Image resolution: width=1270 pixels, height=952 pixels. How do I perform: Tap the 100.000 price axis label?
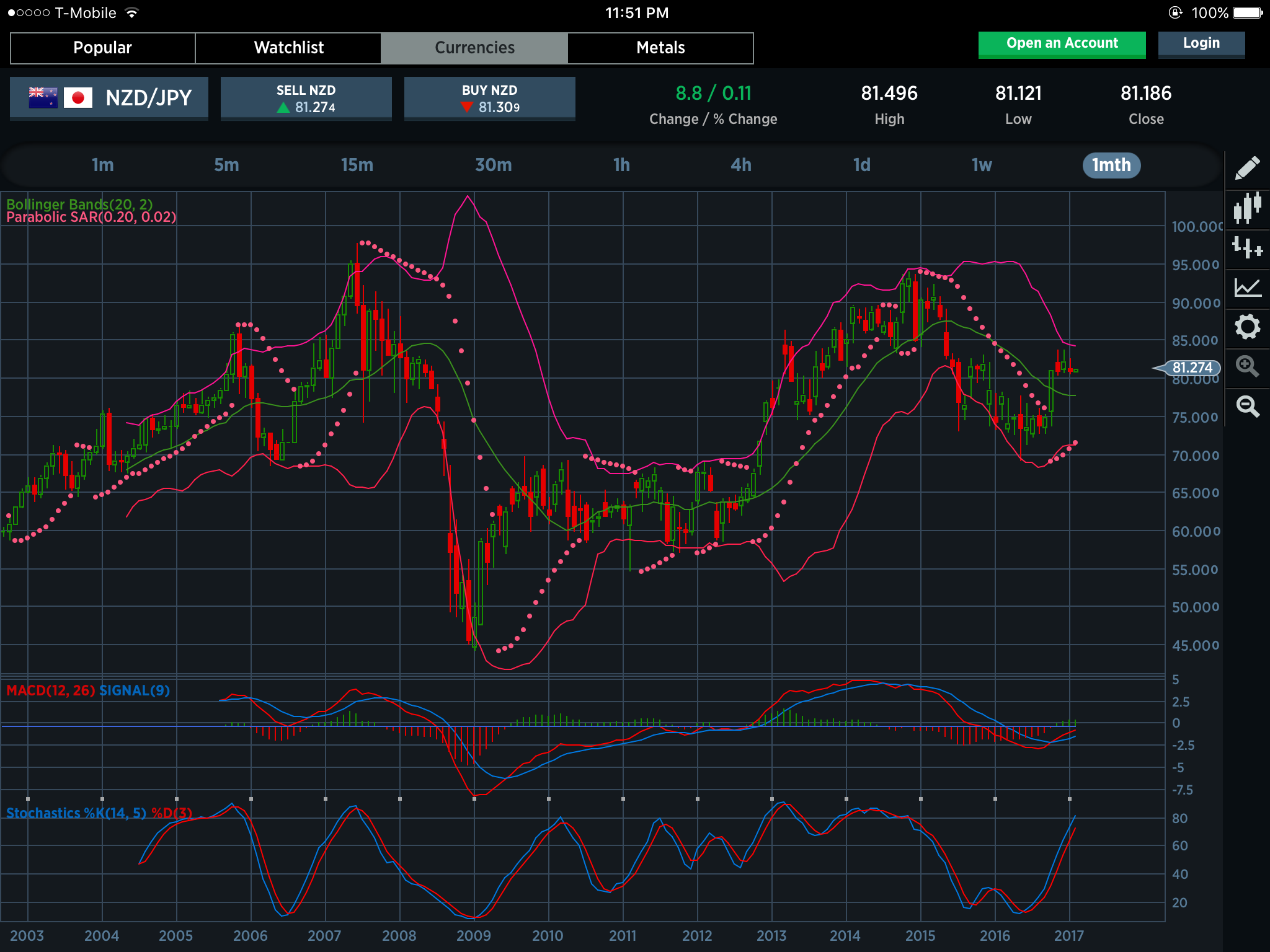tap(1197, 227)
